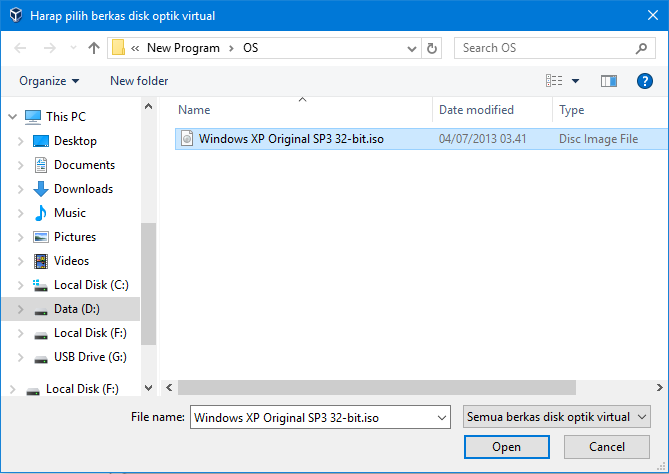The image size is (669, 474).
Task: Open Documents in navigation pane
Action: click(84, 165)
